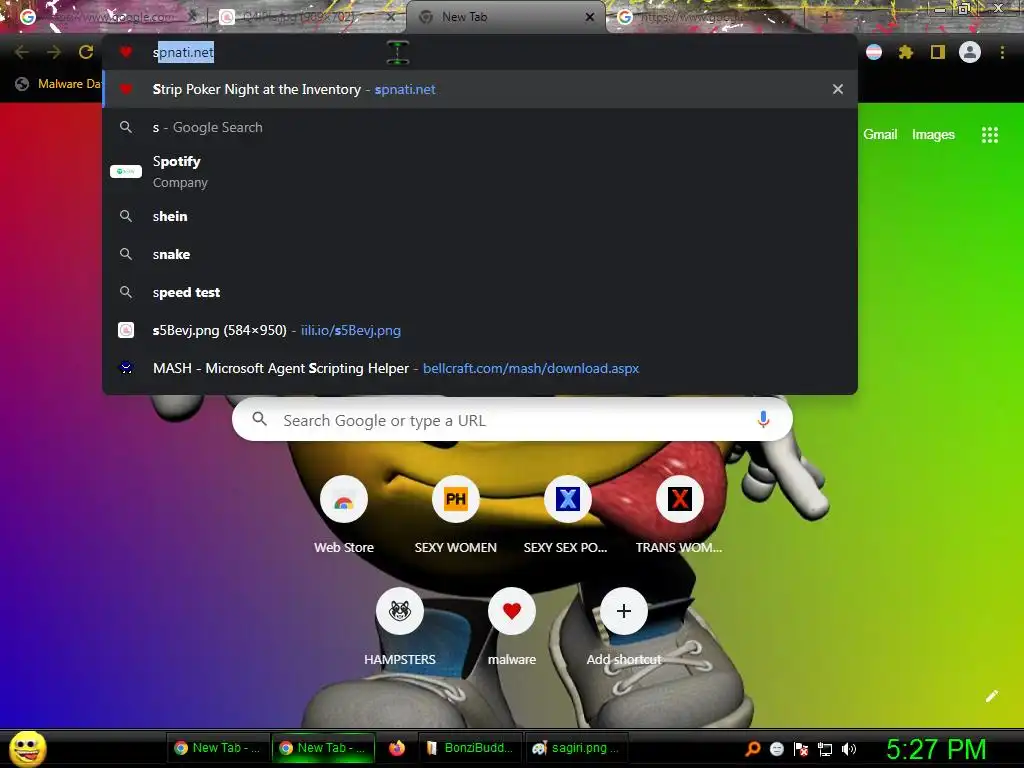Select the 's - Google Search' suggestion
1024x768 pixels.
click(480, 127)
